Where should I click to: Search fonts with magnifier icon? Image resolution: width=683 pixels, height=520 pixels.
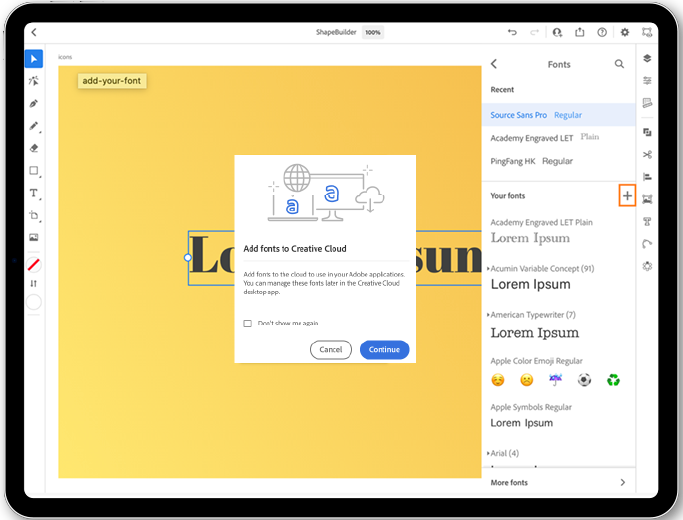click(x=619, y=64)
